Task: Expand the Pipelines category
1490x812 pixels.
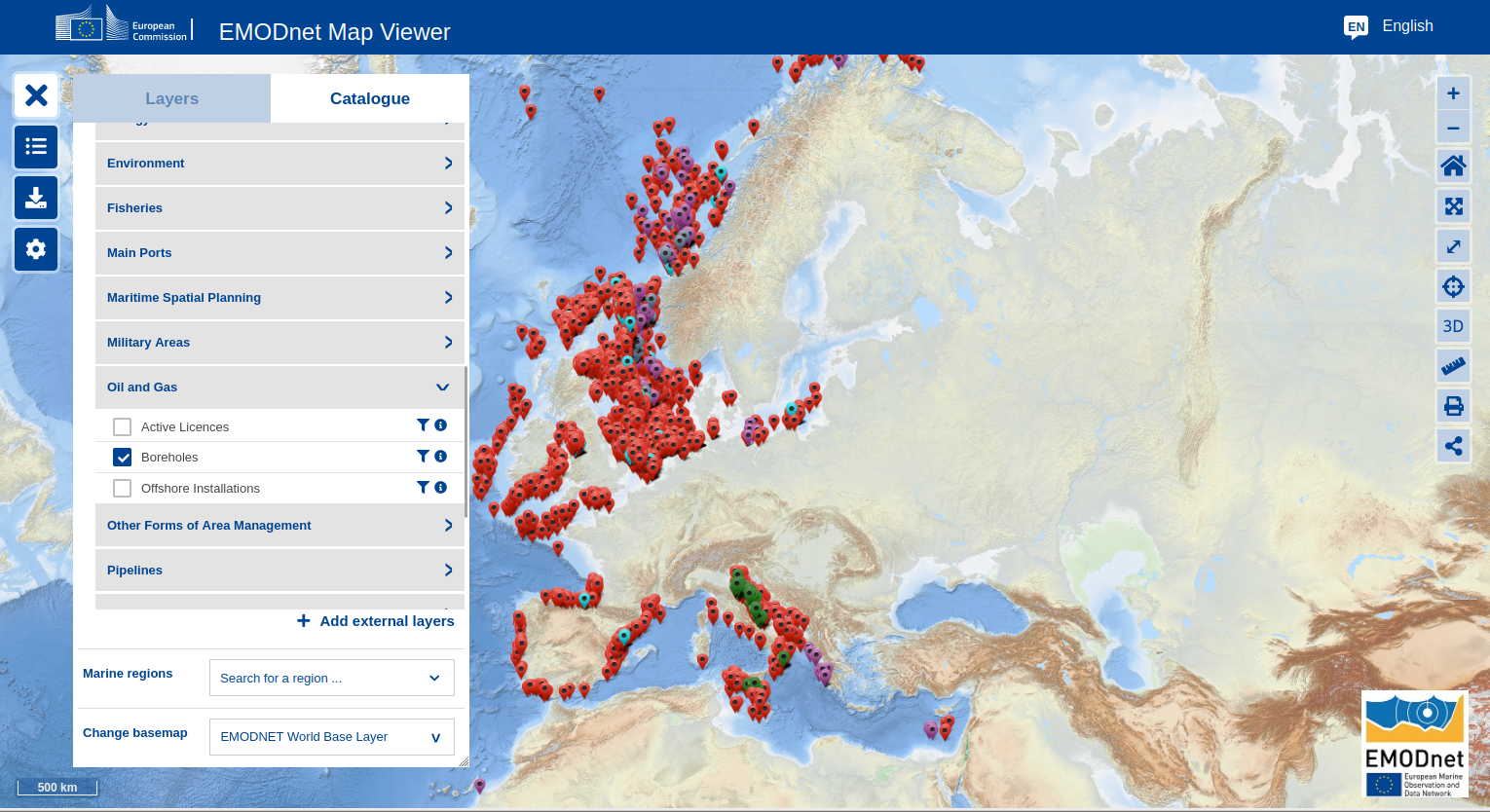Action: click(279, 571)
